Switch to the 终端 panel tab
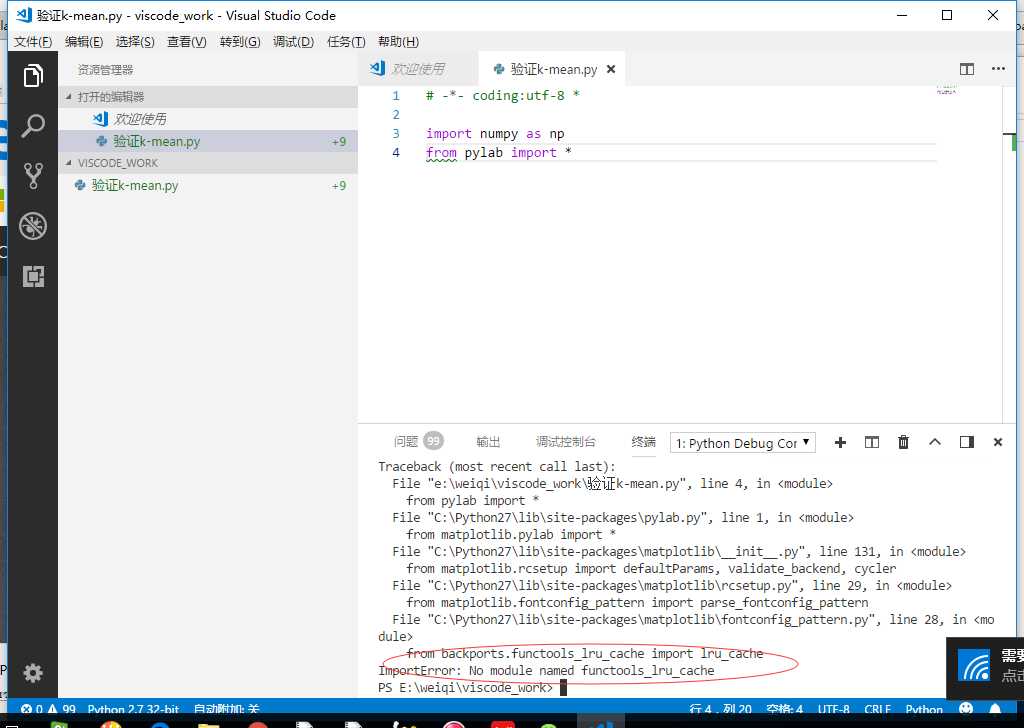The width and height of the screenshot is (1024, 728). coord(643,442)
